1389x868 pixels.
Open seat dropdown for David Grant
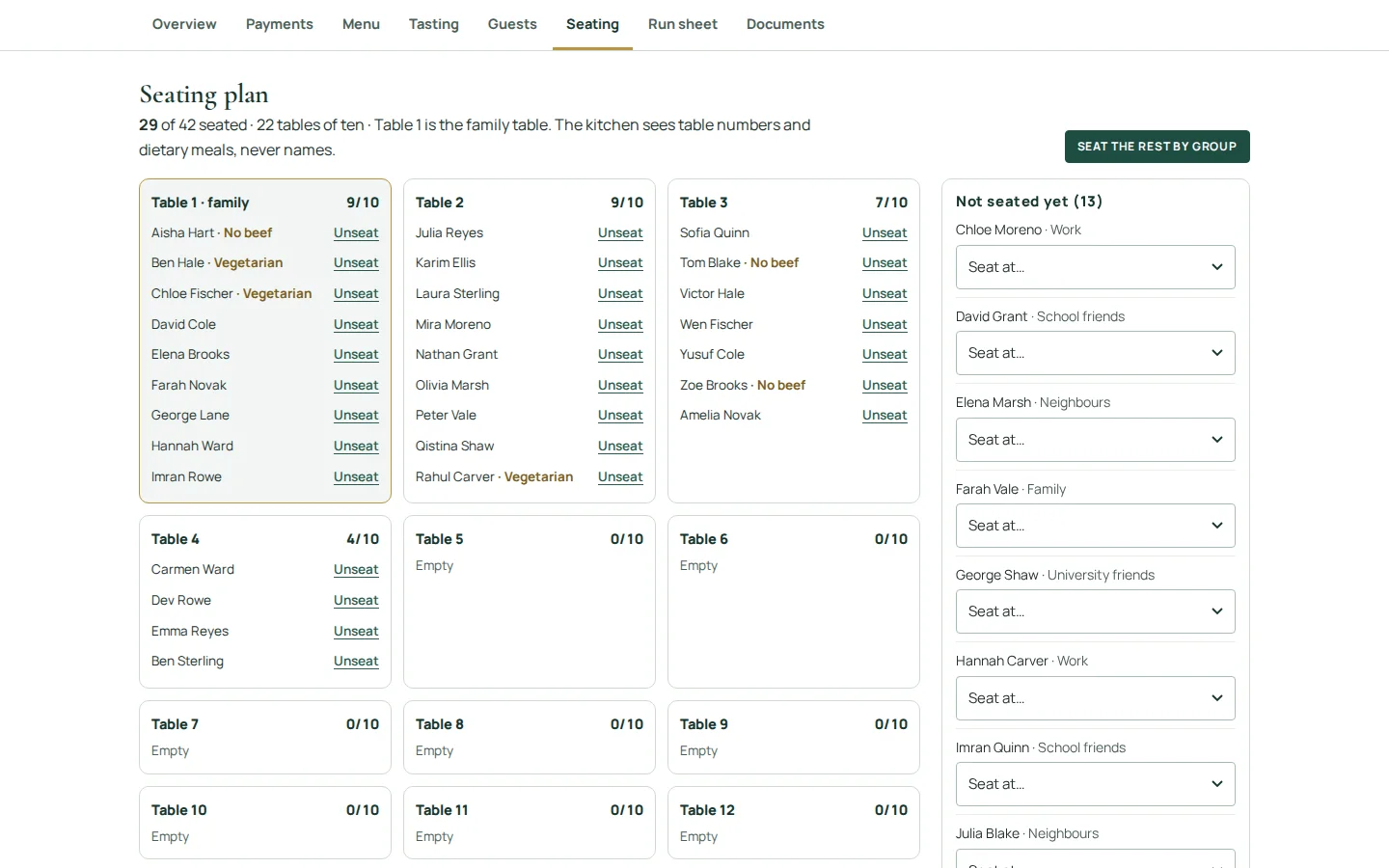(1096, 353)
